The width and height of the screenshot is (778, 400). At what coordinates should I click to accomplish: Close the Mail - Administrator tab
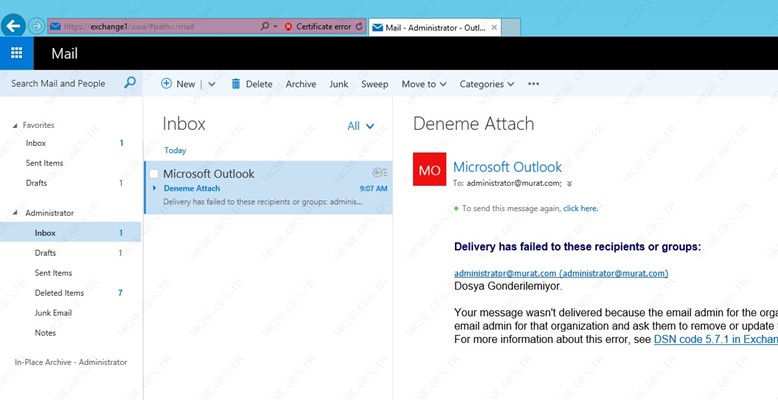494,28
